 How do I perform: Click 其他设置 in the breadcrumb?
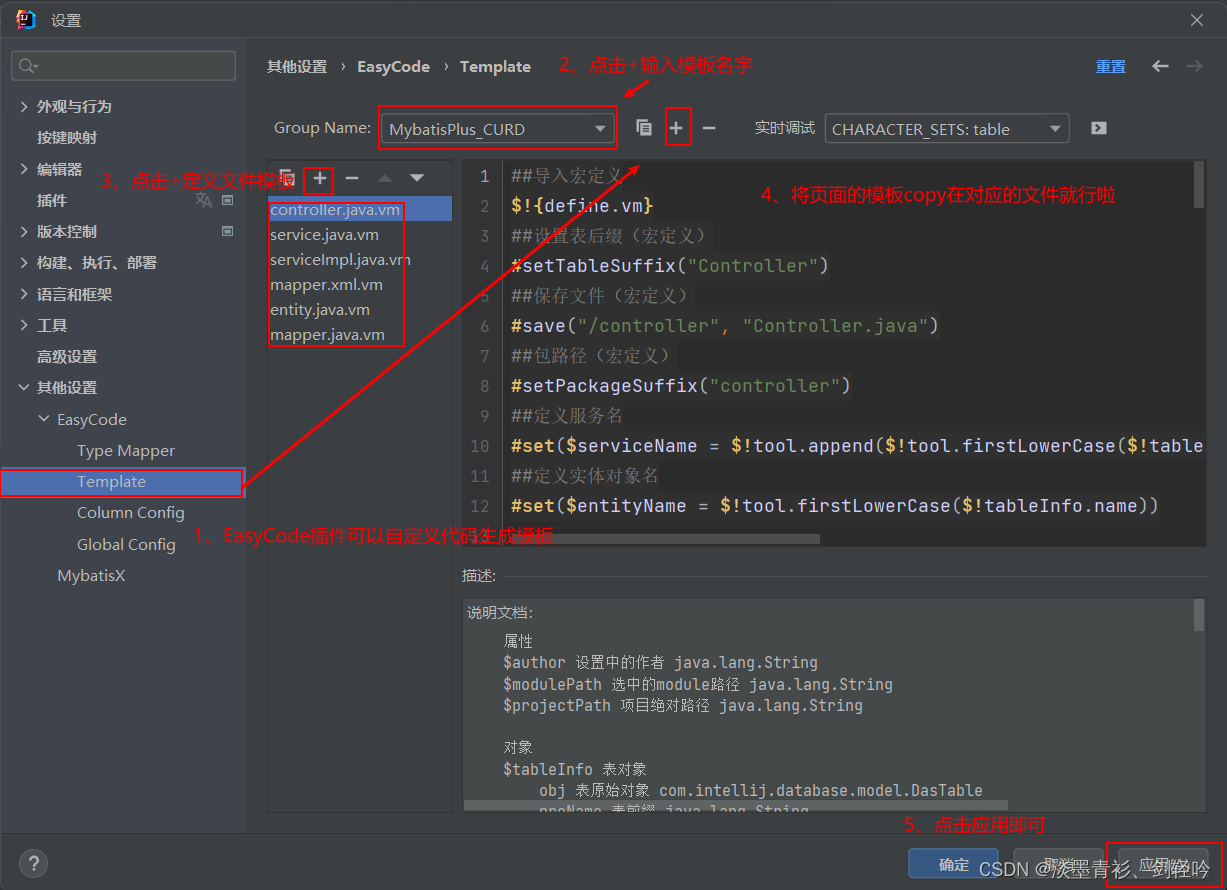click(x=297, y=67)
